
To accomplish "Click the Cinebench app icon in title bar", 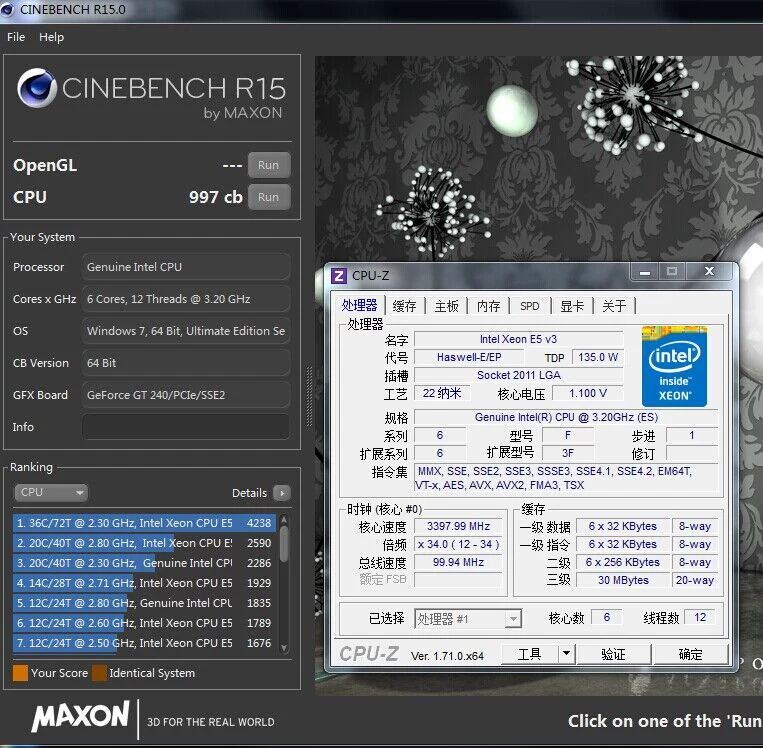I will click(x=7, y=9).
